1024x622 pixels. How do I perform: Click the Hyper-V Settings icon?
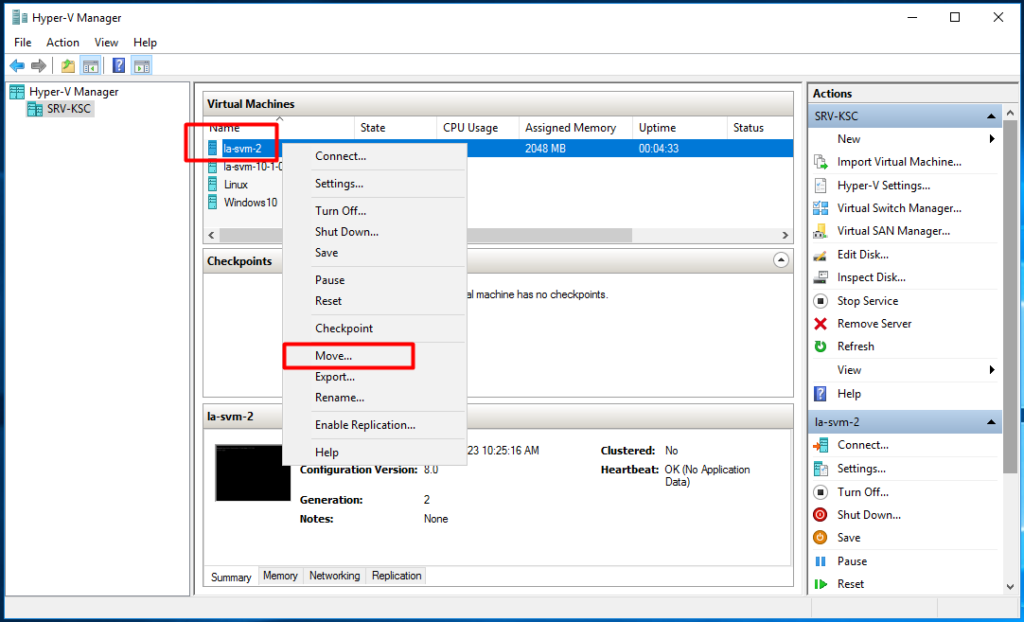coord(820,186)
